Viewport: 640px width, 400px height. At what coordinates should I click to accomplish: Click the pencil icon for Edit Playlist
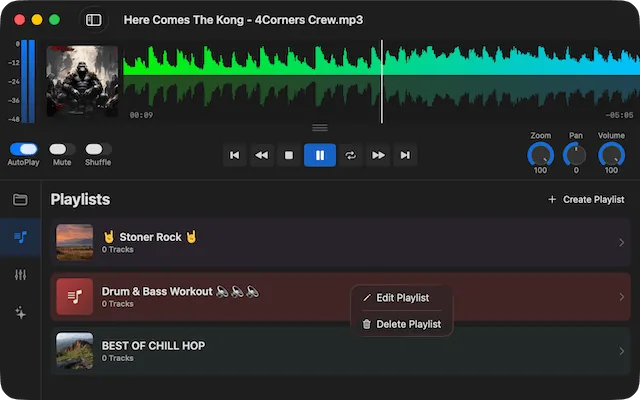tap(367, 298)
